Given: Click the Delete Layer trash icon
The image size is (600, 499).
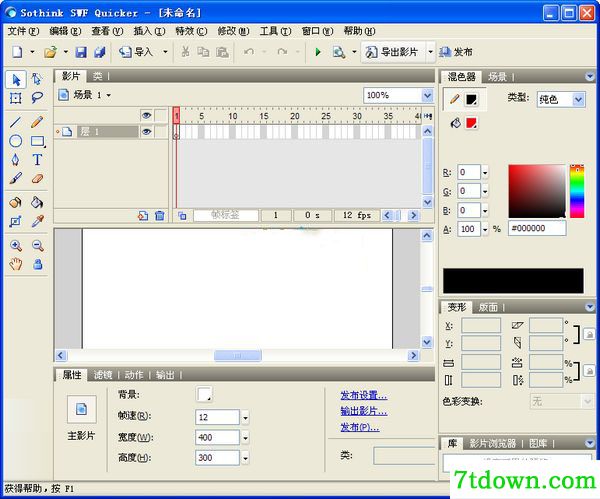Looking at the screenshot, I should coord(160,216).
